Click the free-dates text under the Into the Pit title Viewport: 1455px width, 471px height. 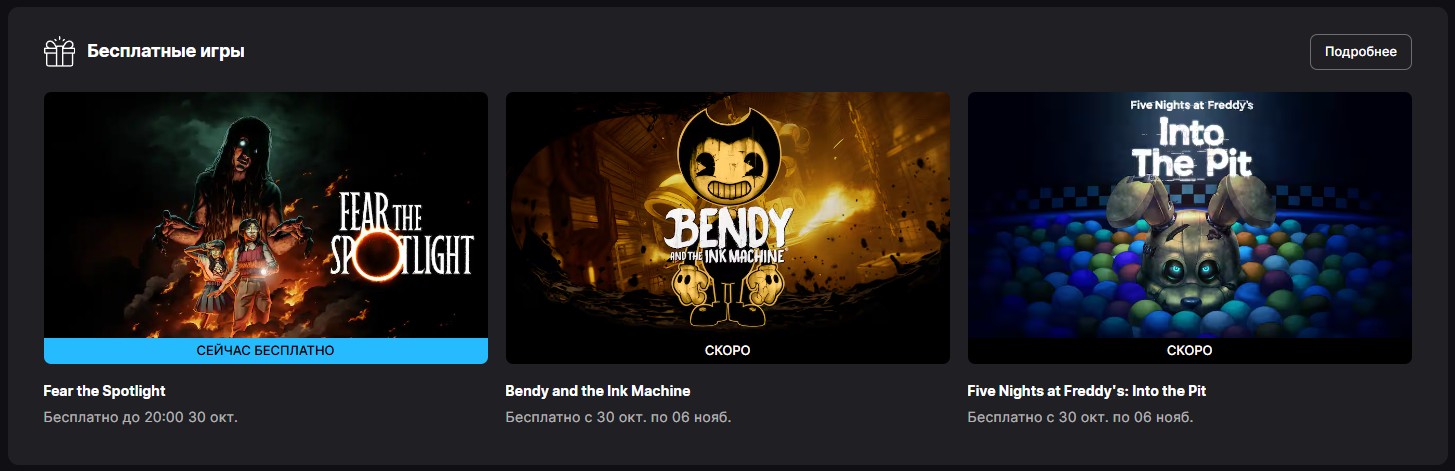[1080, 416]
